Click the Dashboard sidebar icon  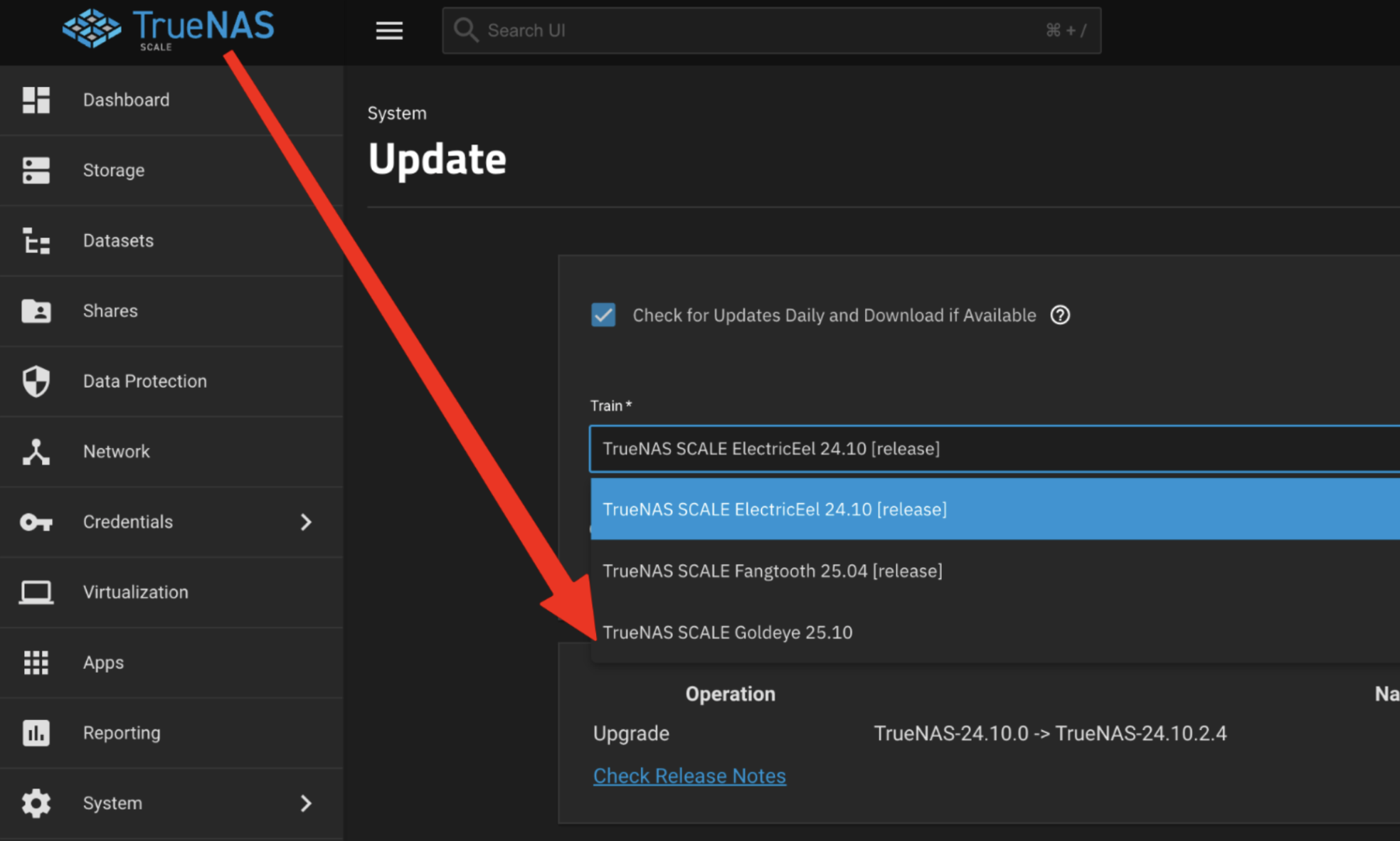[x=36, y=100]
